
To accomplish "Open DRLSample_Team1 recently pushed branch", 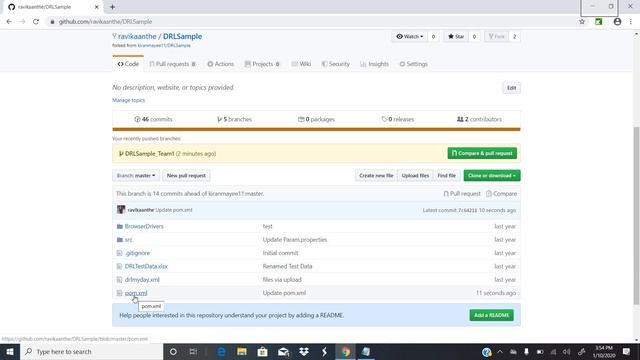I will click(x=149, y=153).
